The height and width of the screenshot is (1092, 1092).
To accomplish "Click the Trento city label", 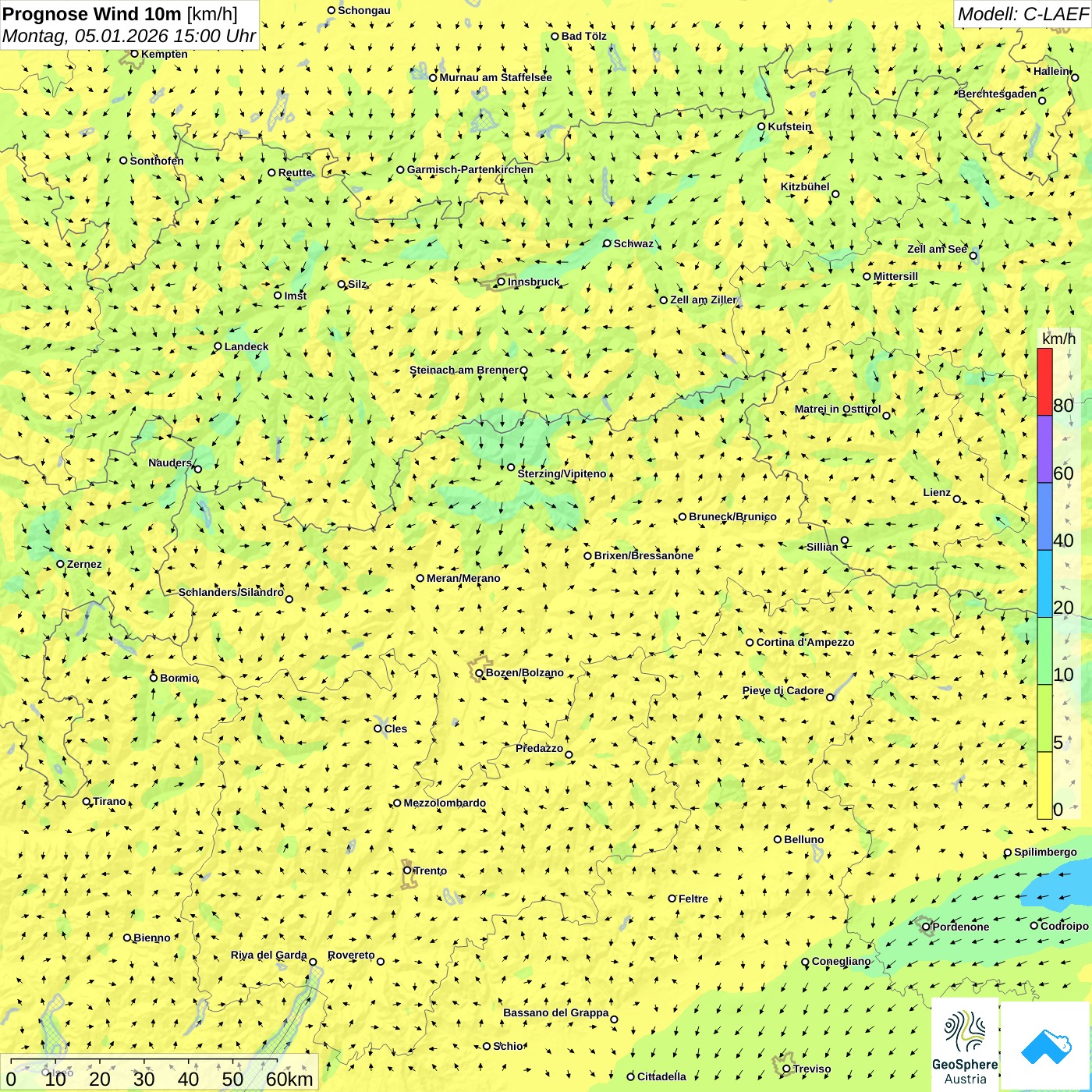I will click(430, 870).
